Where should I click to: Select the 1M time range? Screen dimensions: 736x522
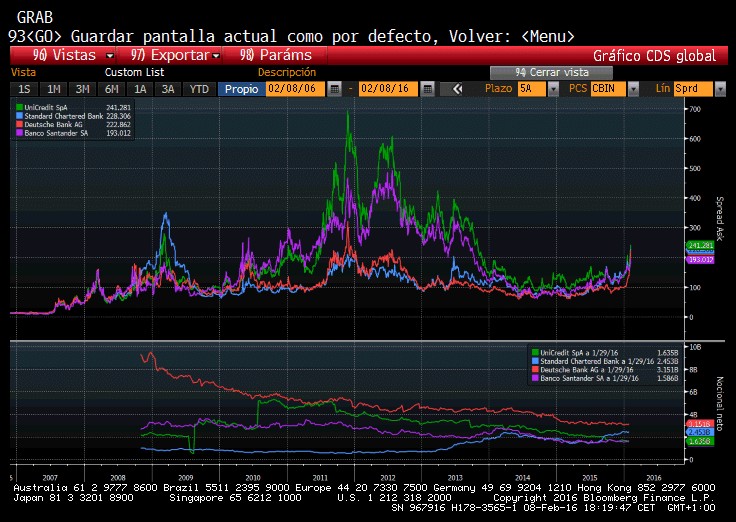pos(53,89)
